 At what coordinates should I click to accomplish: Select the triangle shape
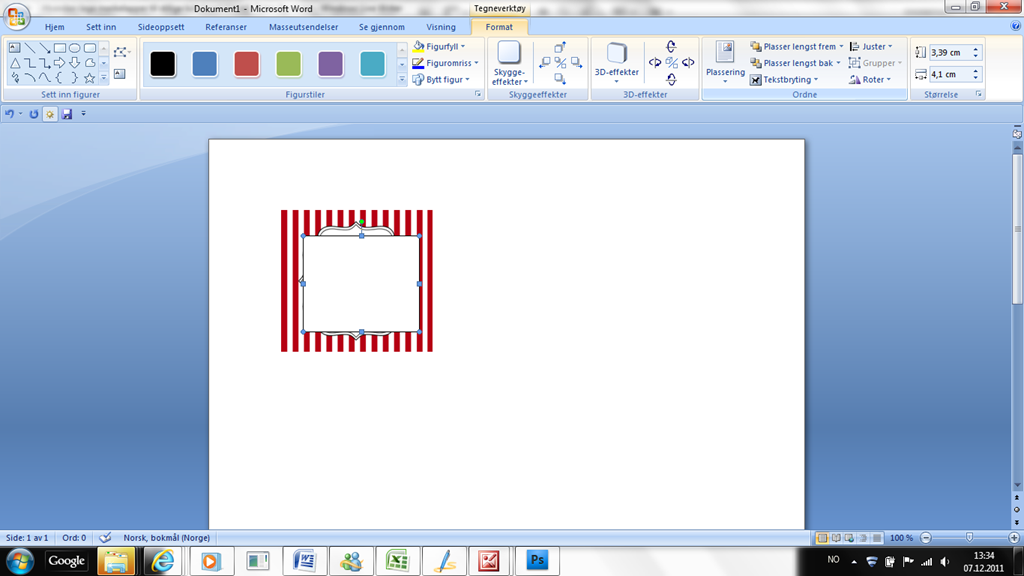pos(14,63)
